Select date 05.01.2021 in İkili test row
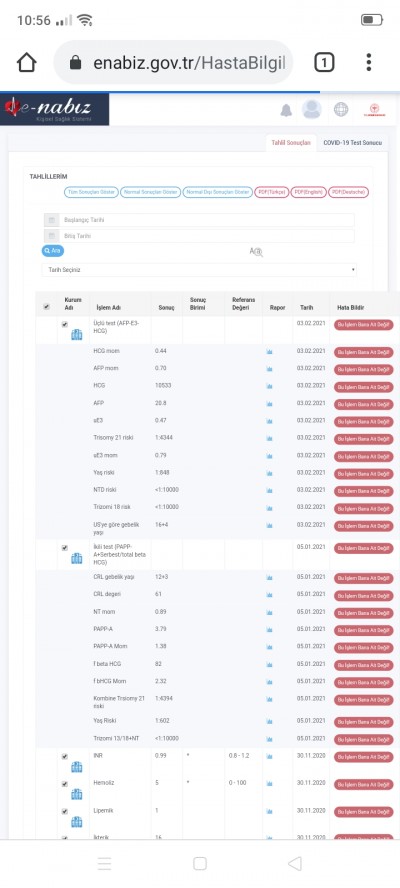Screen dimensions: 400x888 309,547
